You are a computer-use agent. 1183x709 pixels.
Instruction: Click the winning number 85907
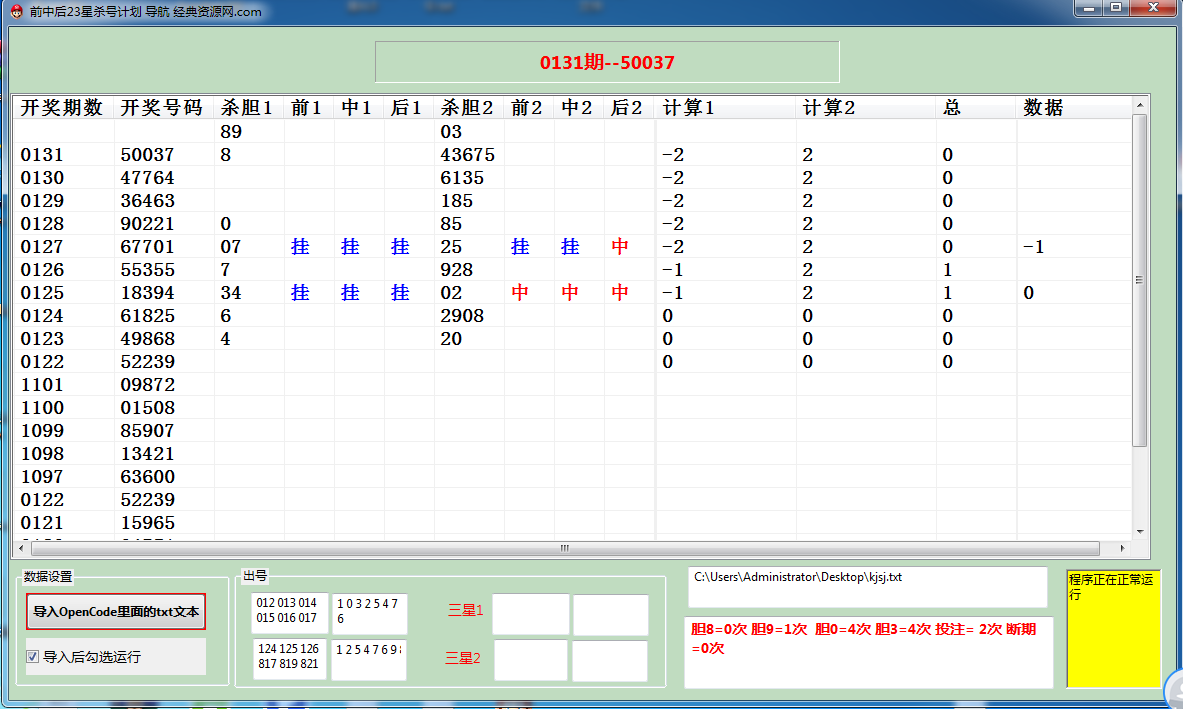147,431
